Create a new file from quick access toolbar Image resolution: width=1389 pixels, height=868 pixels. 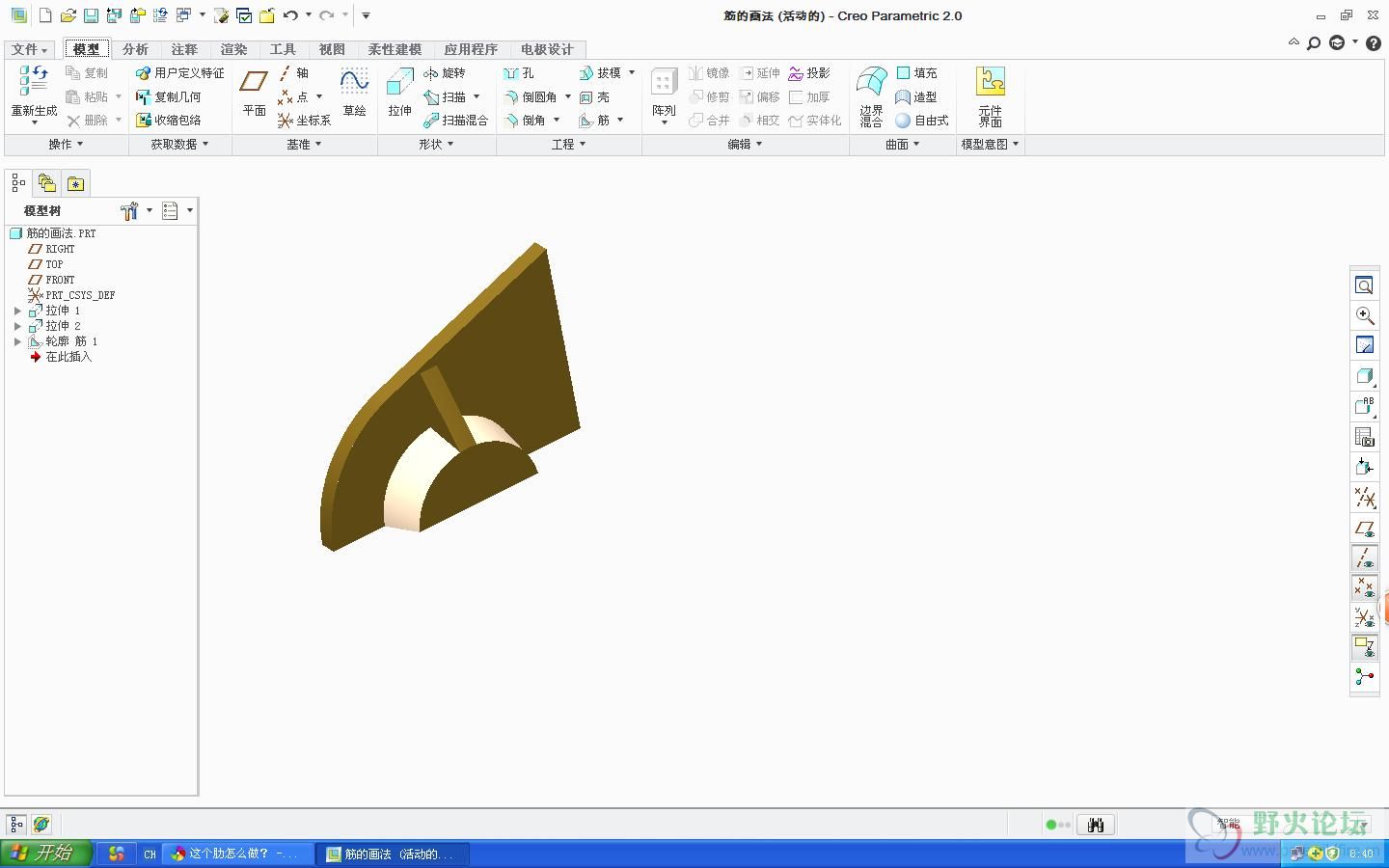[45, 15]
